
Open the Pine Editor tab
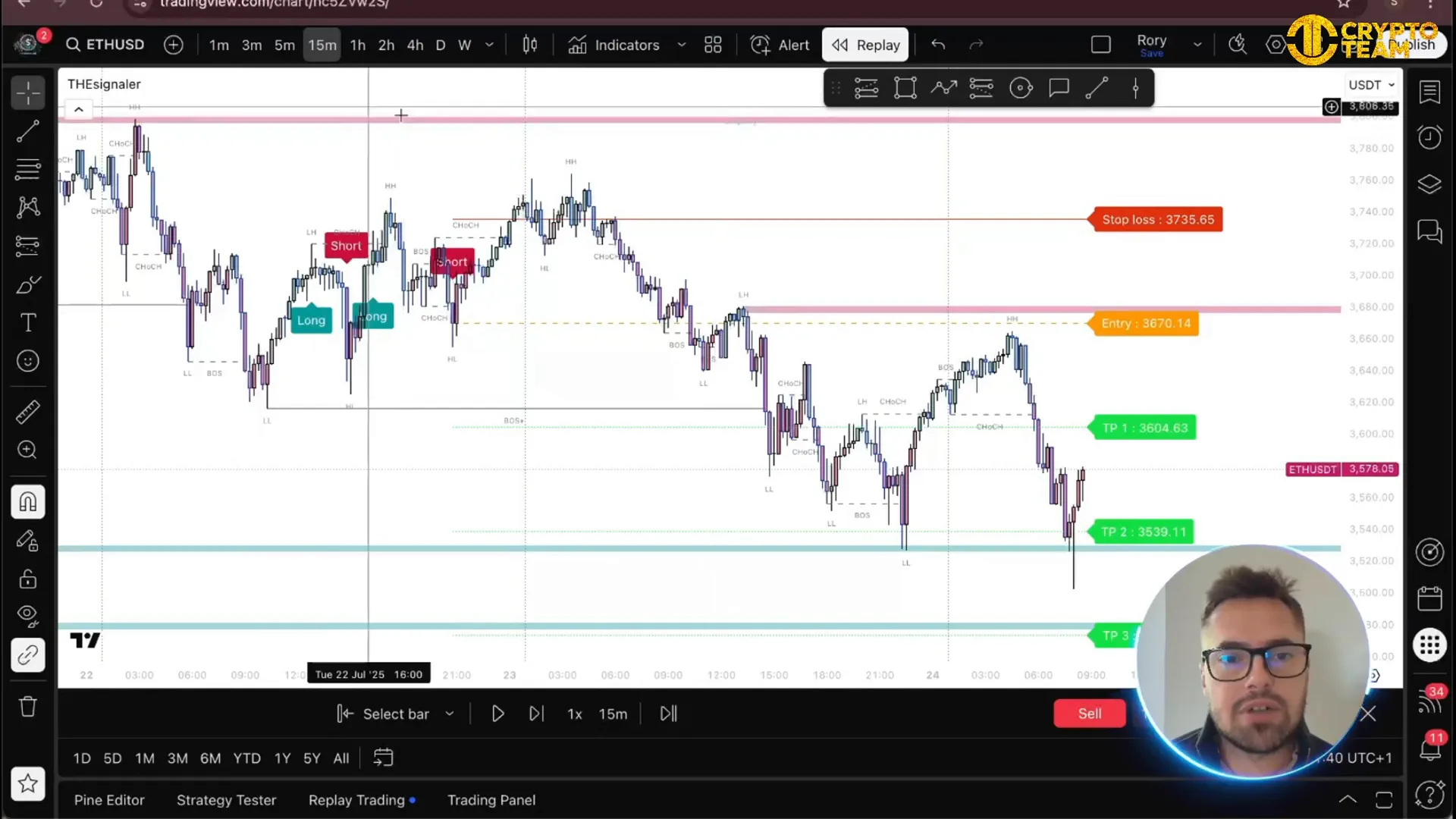tap(109, 800)
